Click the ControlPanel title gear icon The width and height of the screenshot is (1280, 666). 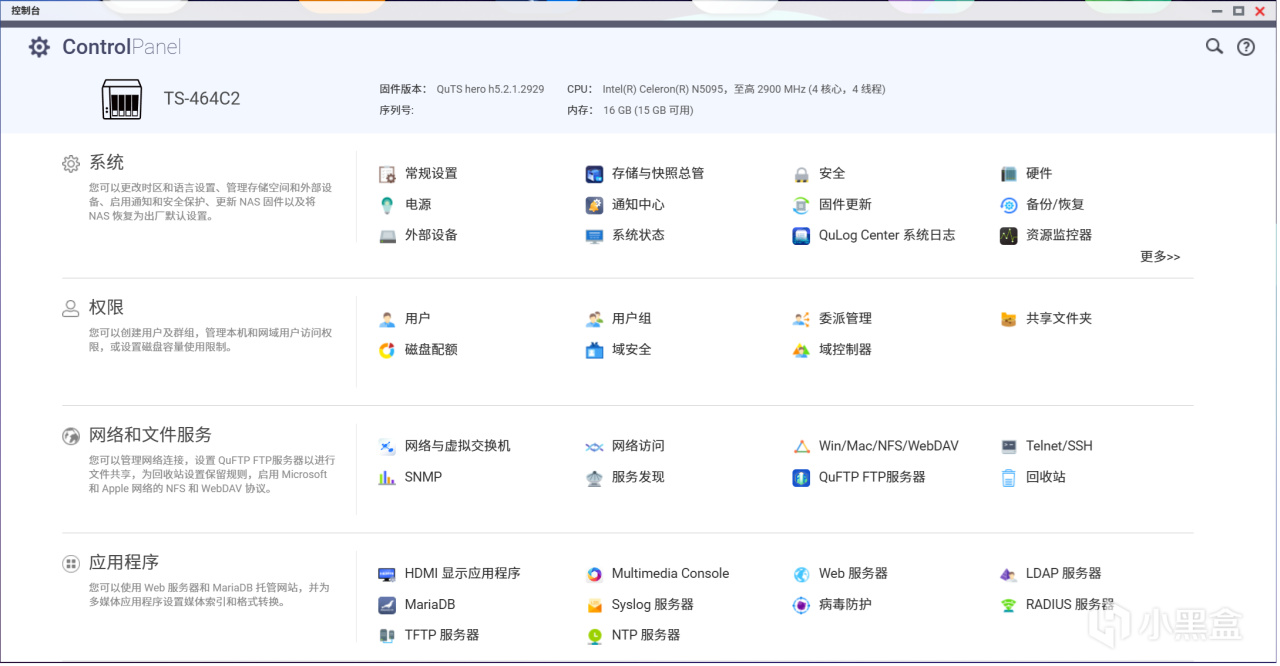(x=39, y=47)
